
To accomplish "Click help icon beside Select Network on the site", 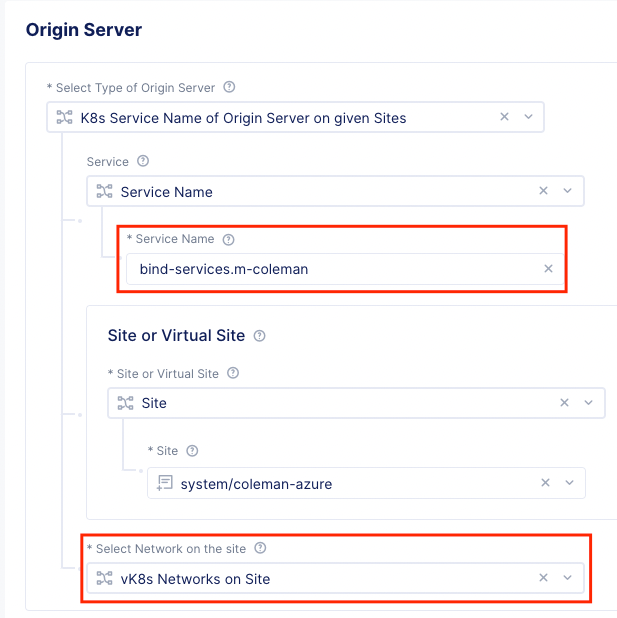I will 260,548.
